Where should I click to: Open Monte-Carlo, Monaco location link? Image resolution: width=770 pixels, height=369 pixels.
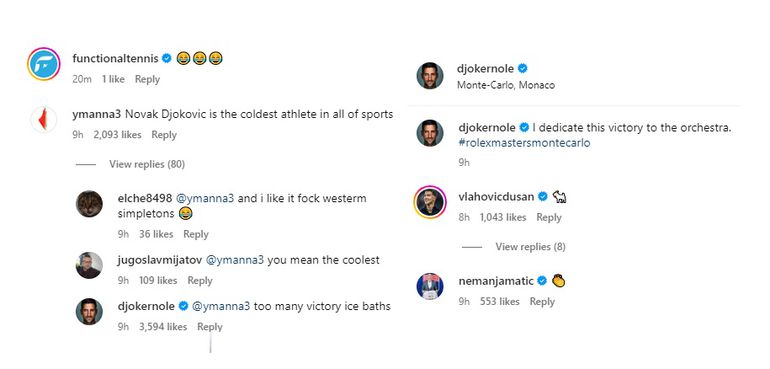tap(506, 85)
